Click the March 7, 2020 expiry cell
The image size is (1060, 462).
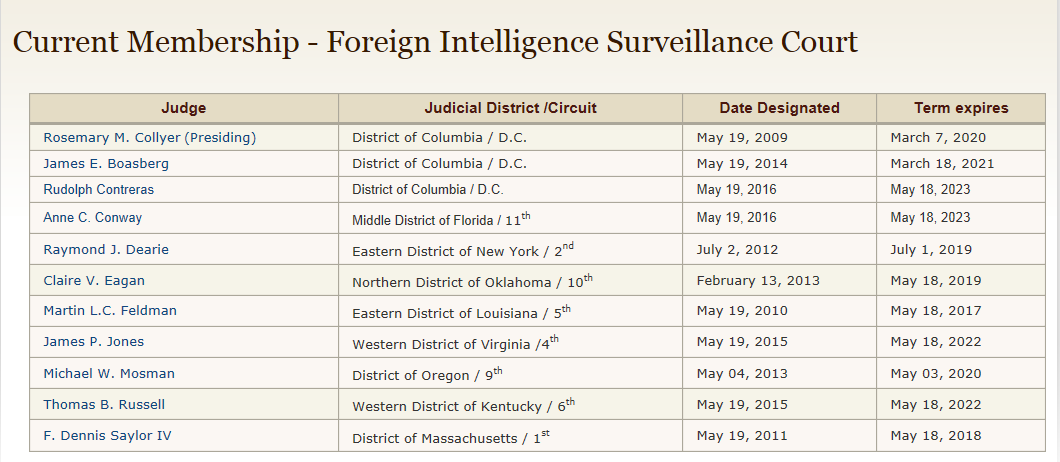938,137
